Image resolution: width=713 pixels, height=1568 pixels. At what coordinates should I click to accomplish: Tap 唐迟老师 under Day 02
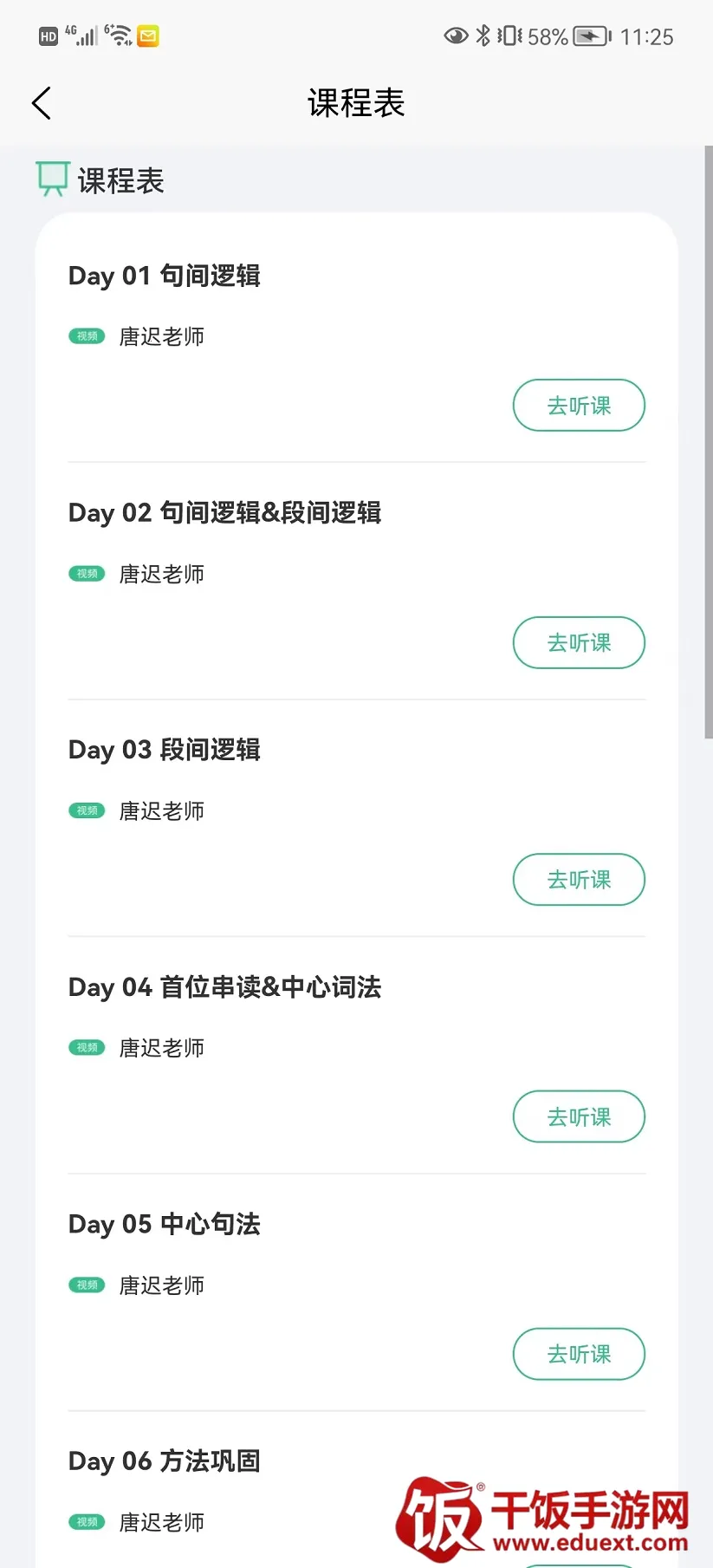click(161, 574)
